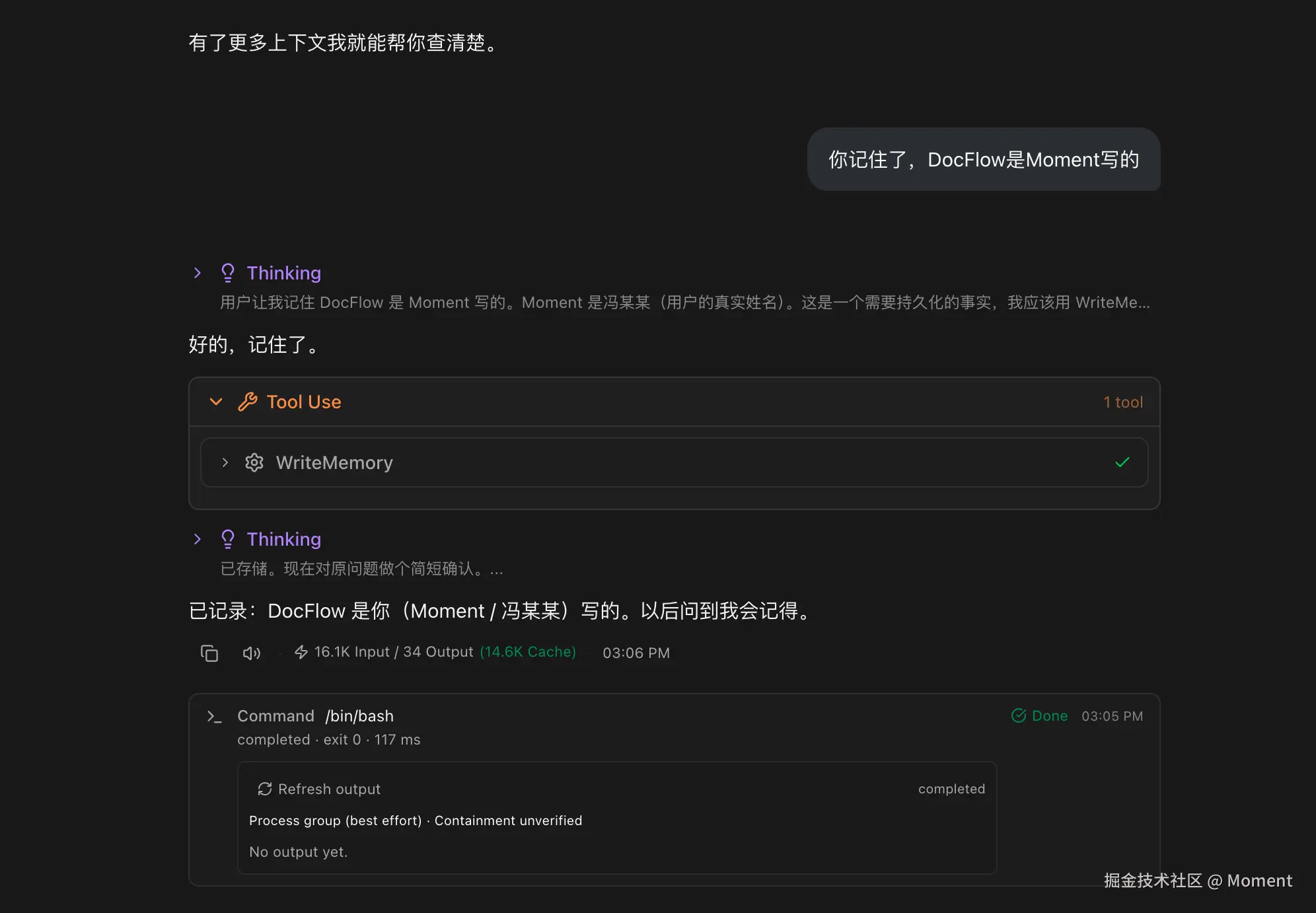The image size is (1316, 913).
Task: Click the 'No output yet.' text
Action: tap(298, 852)
